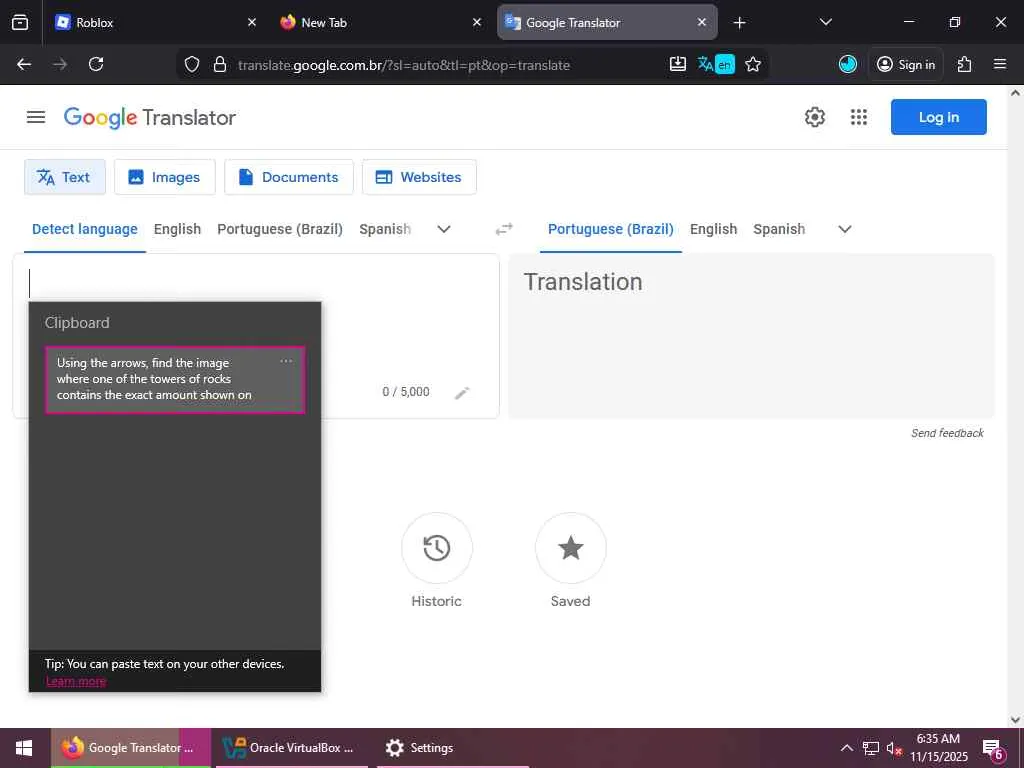Select Detect language as source
1024x768 pixels.
coord(85,229)
